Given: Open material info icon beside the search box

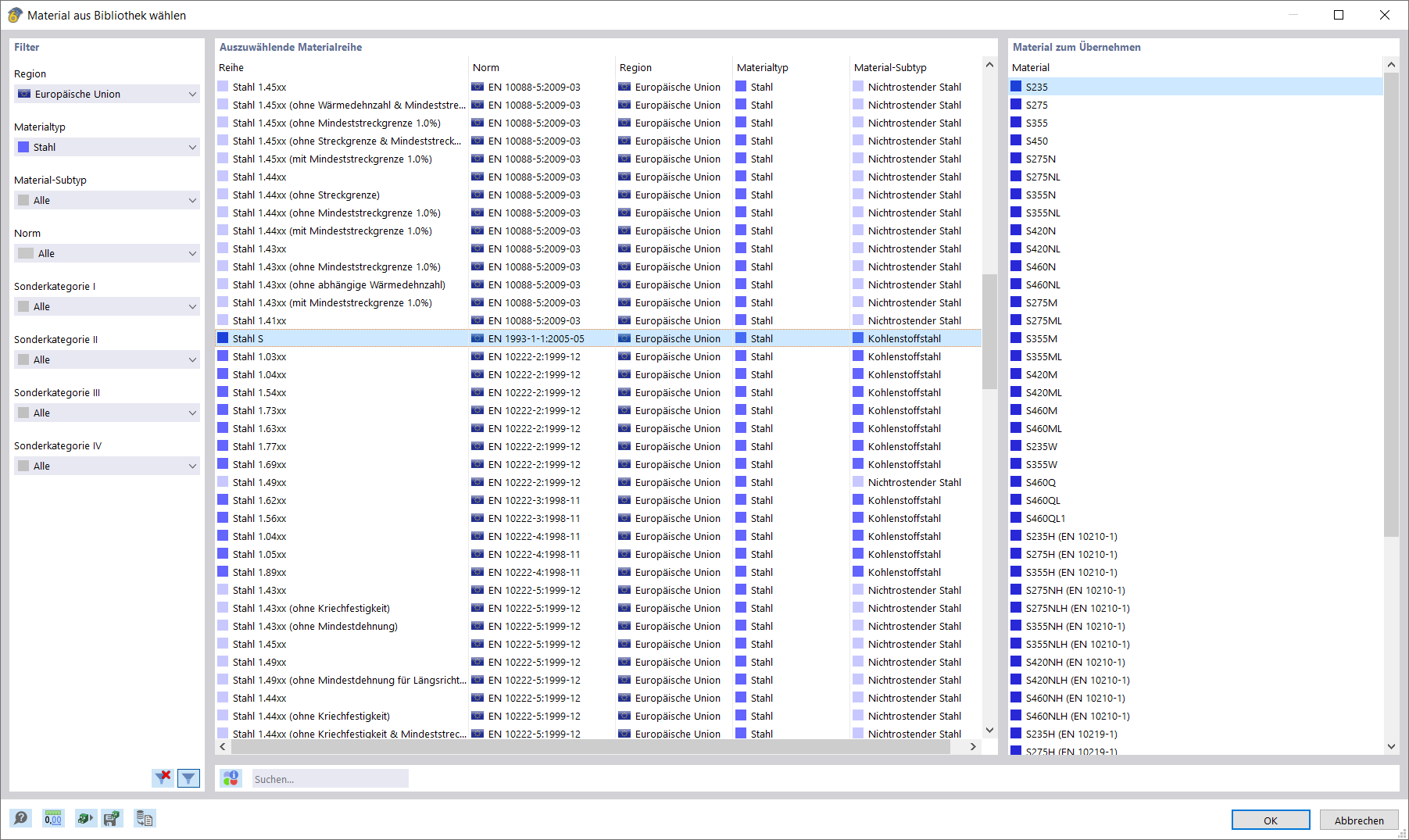Looking at the screenshot, I should (231, 778).
